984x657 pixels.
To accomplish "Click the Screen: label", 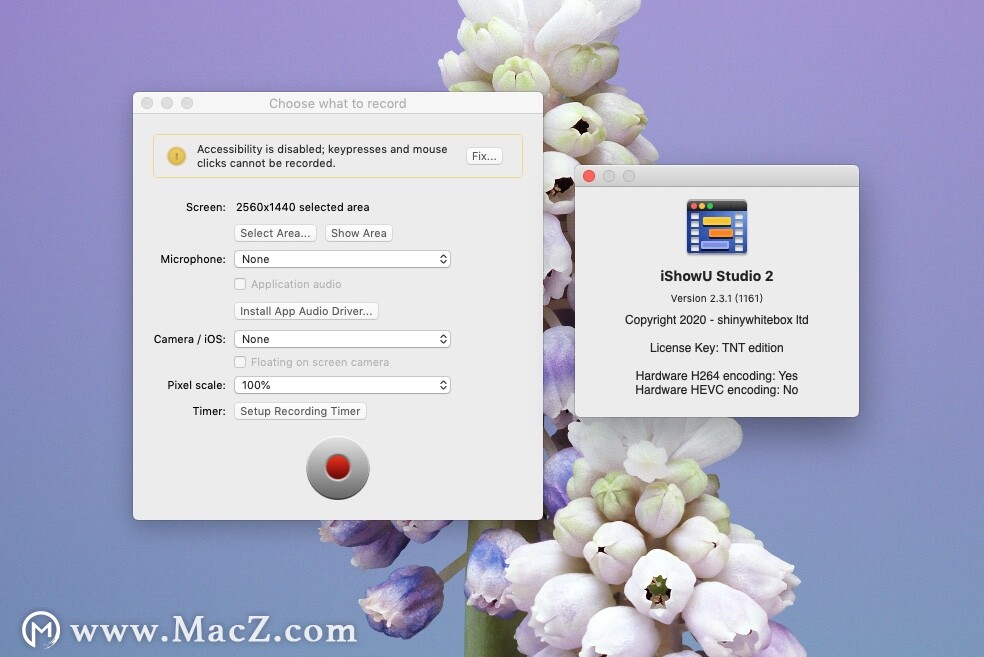I will point(206,207).
